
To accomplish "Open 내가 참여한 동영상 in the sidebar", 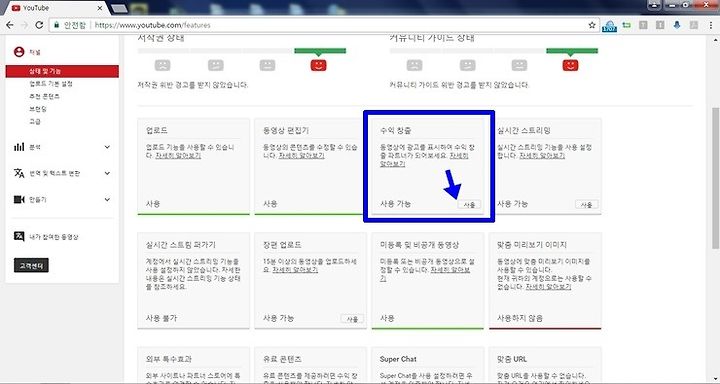I will [x=54, y=237].
